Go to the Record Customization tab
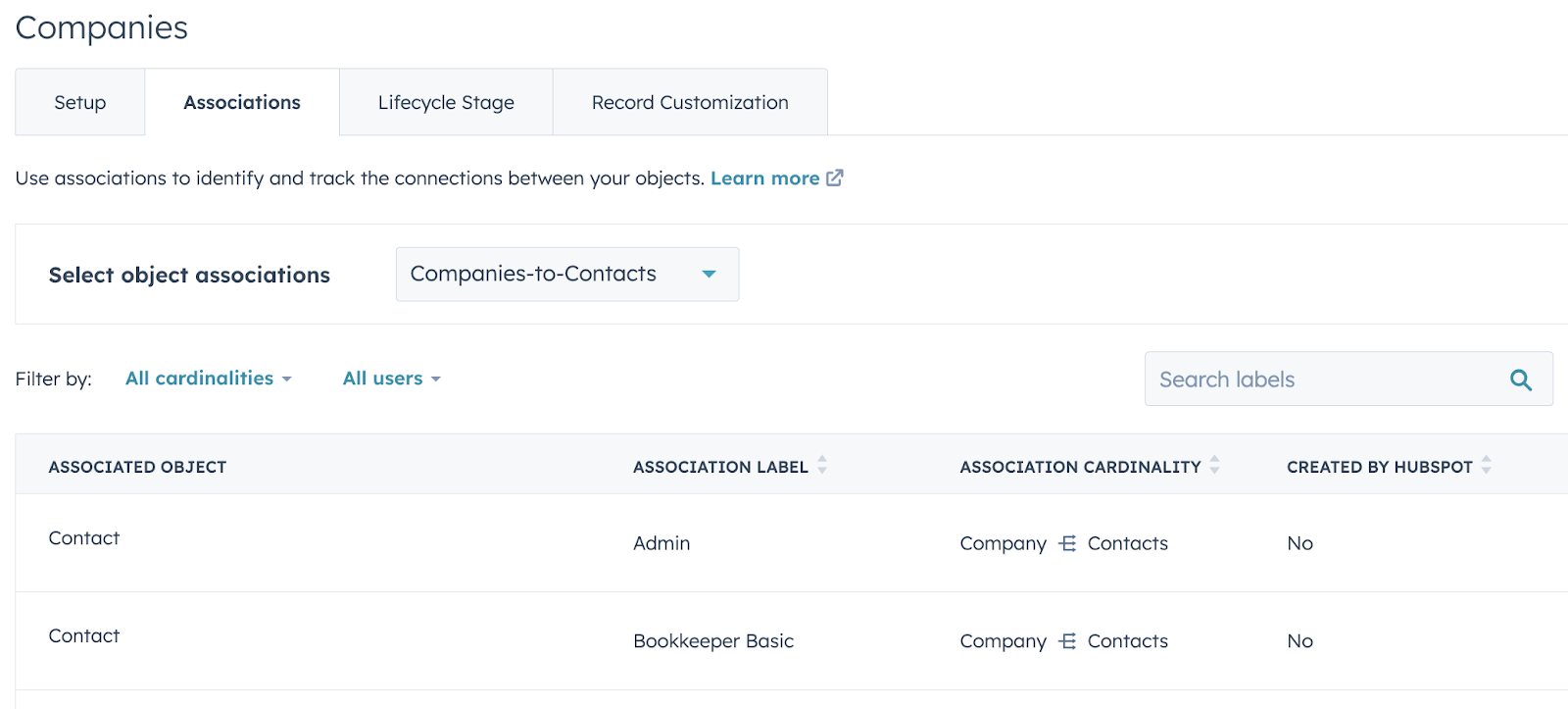Image resolution: width=1568 pixels, height=709 pixels. (x=690, y=103)
